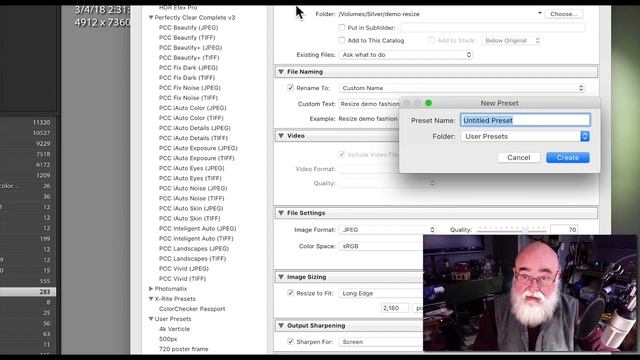Collapse the User Presets group
The image size is (640, 360).
[x=151, y=319]
